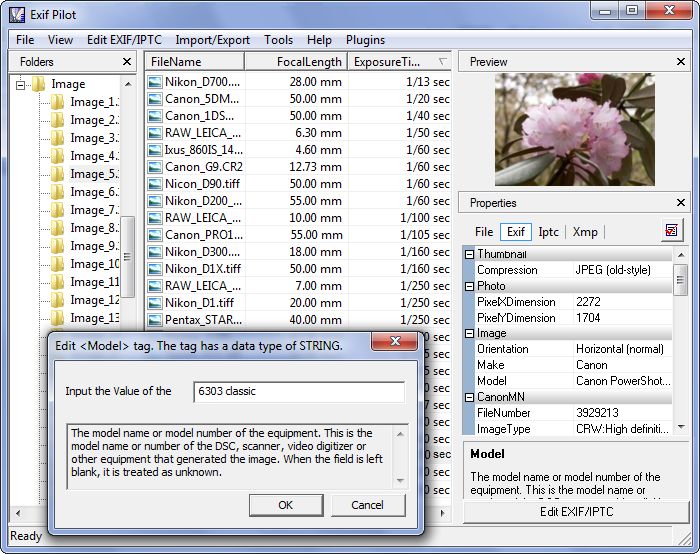Viewport: 700px width, 554px height.
Task: Cancel the Edit Model tag dialog
Action: pyautogui.click(x=368, y=505)
